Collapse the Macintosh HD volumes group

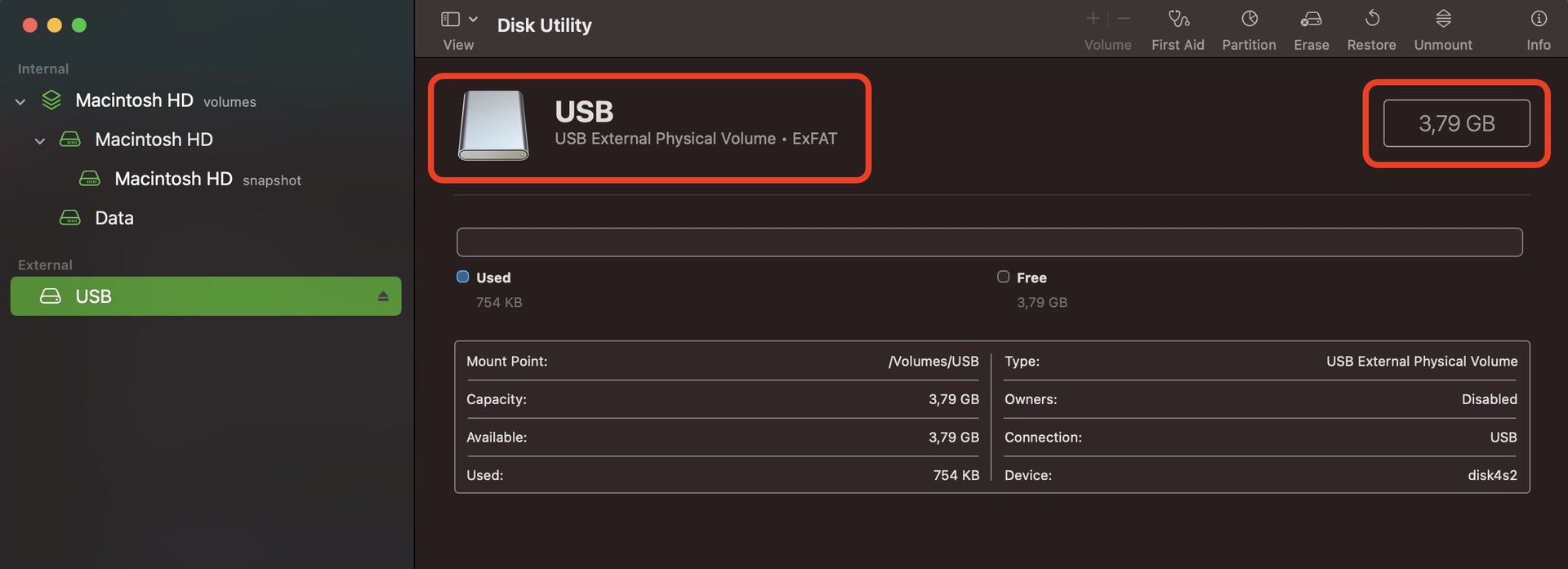click(20, 102)
